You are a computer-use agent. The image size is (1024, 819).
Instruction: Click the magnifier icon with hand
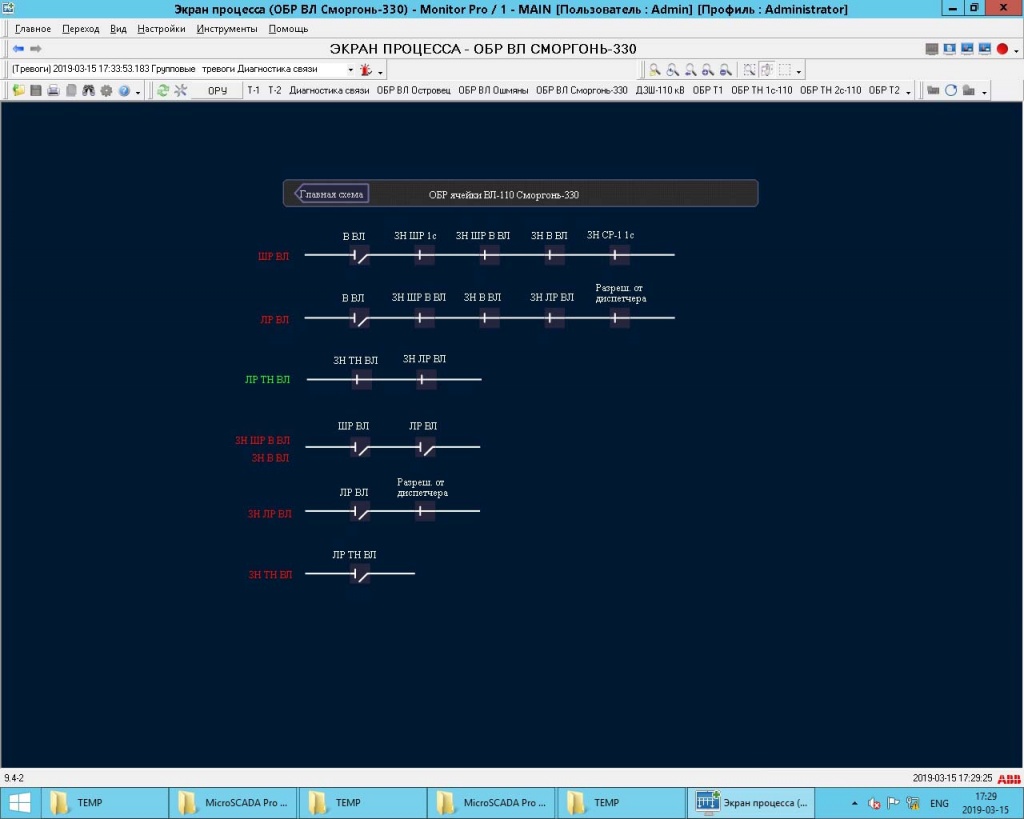[673, 70]
